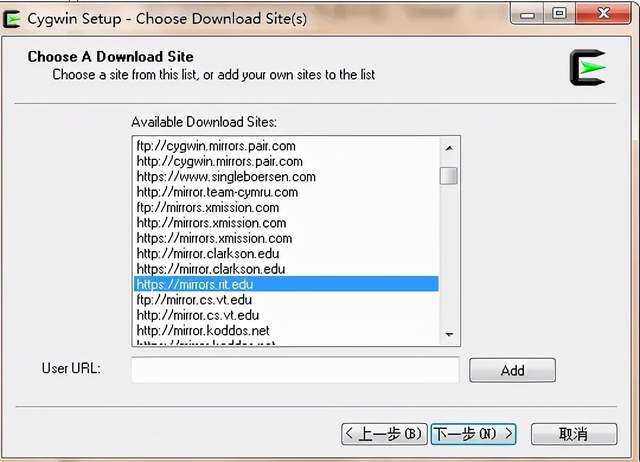Click the User URL input field
The image size is (640, 462).
(x=295, y=370)
